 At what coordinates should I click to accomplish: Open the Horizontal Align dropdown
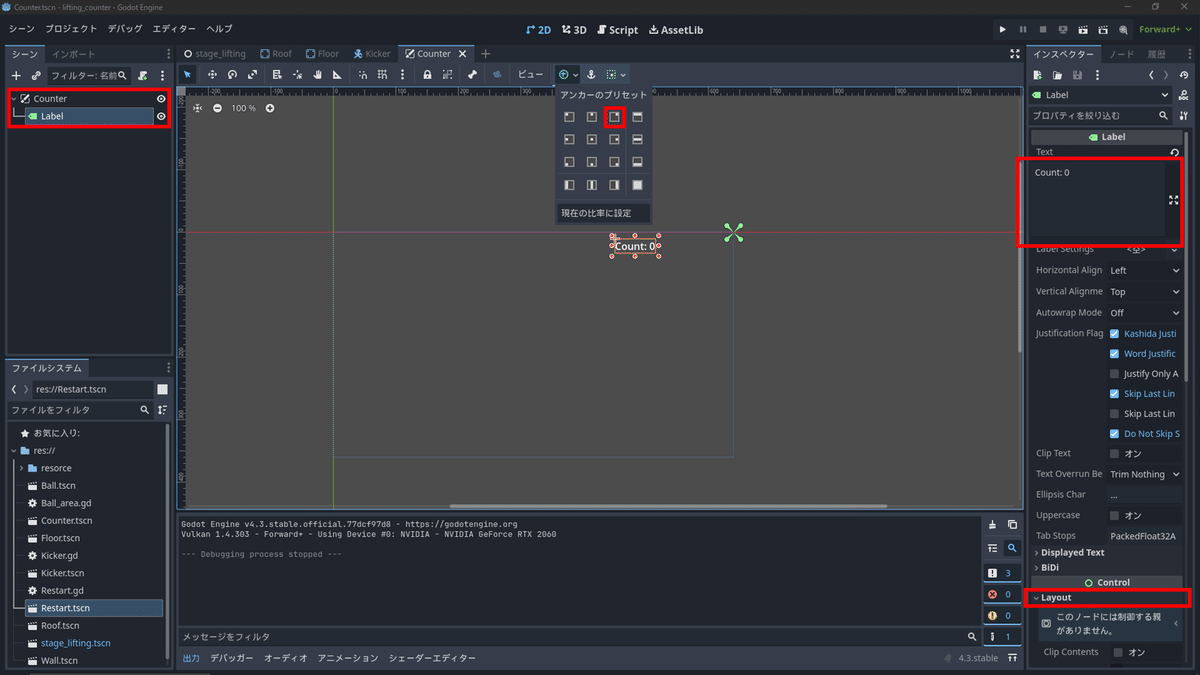coord(1144,270)
